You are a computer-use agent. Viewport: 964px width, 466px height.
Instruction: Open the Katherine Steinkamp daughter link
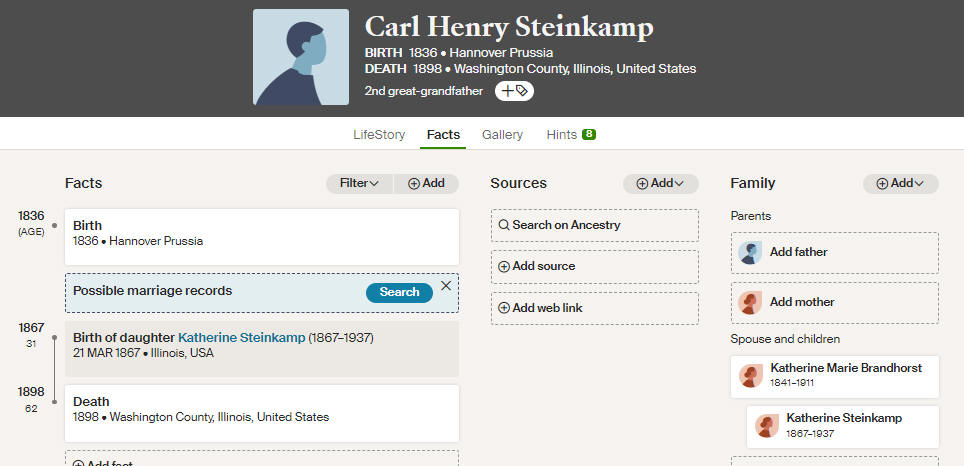(242, 338)
